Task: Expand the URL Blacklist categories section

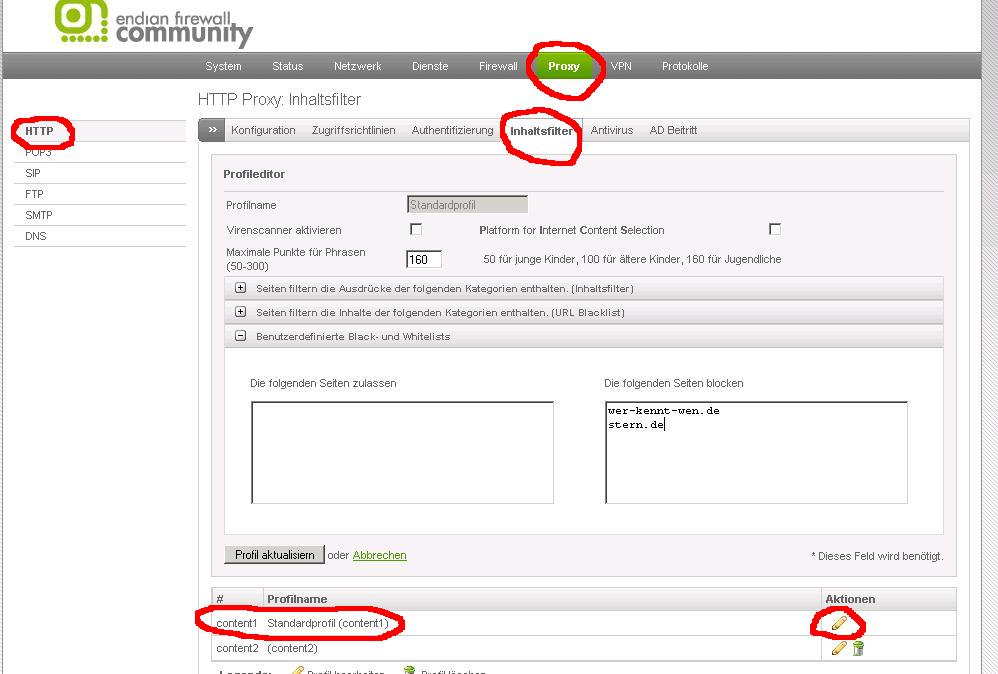Action: point(240,312)
